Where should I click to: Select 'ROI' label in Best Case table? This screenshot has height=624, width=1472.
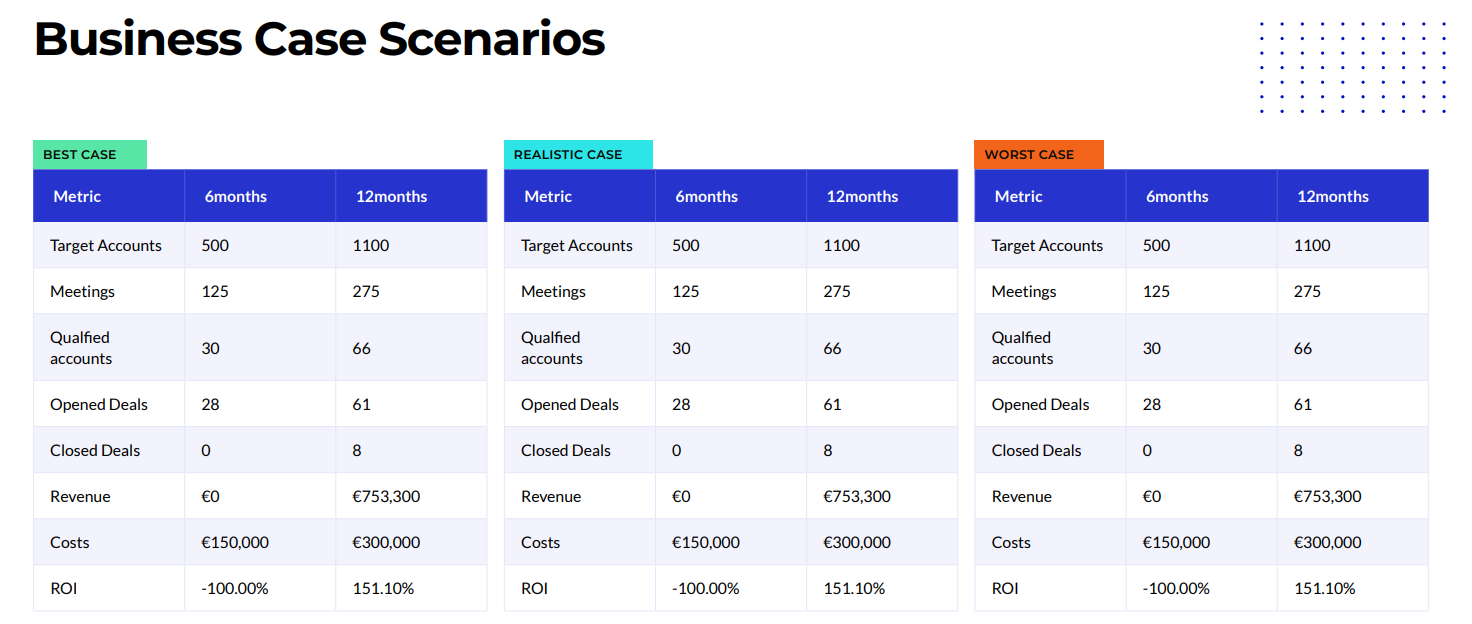pyautogui.click(x=63, y=588)
